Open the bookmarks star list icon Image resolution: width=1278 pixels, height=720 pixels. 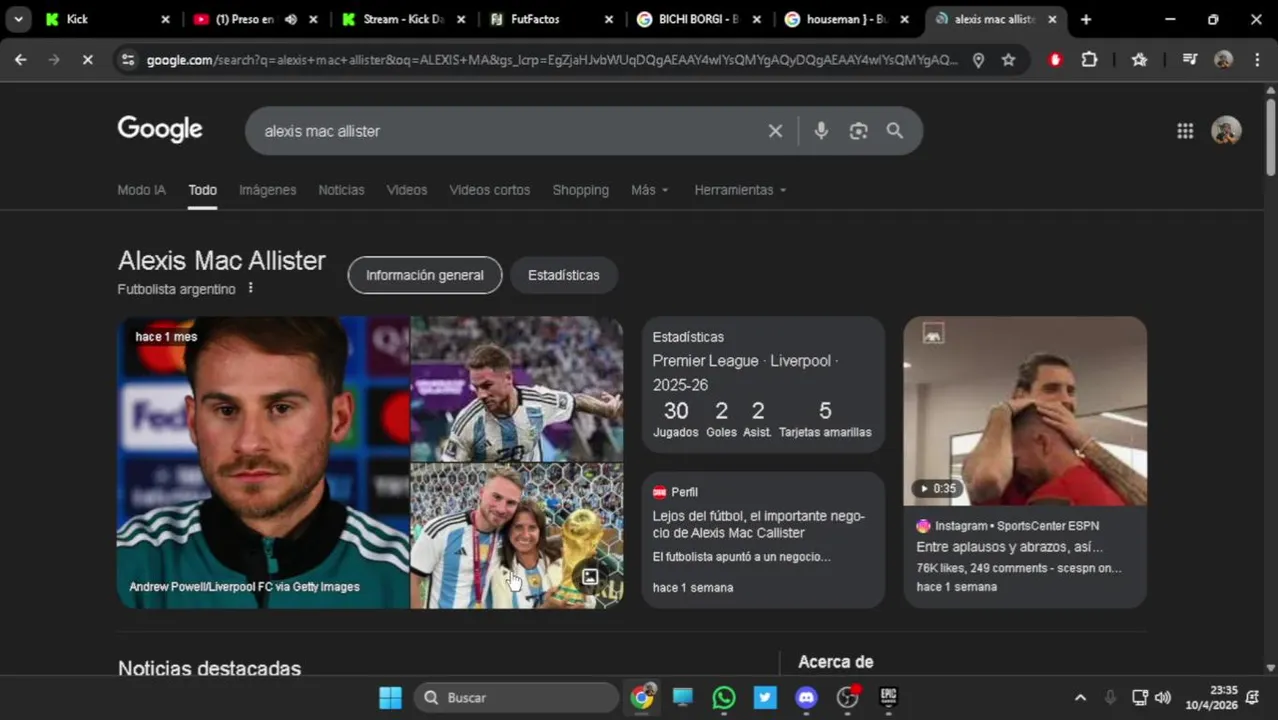[1139, 60]
